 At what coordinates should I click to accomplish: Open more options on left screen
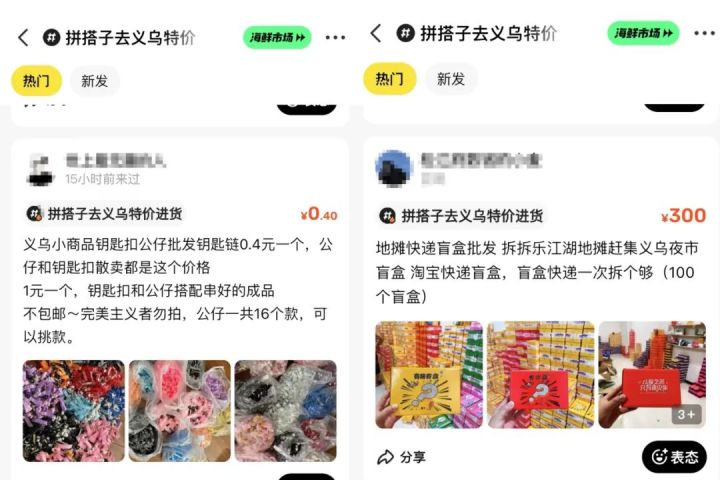335,37
